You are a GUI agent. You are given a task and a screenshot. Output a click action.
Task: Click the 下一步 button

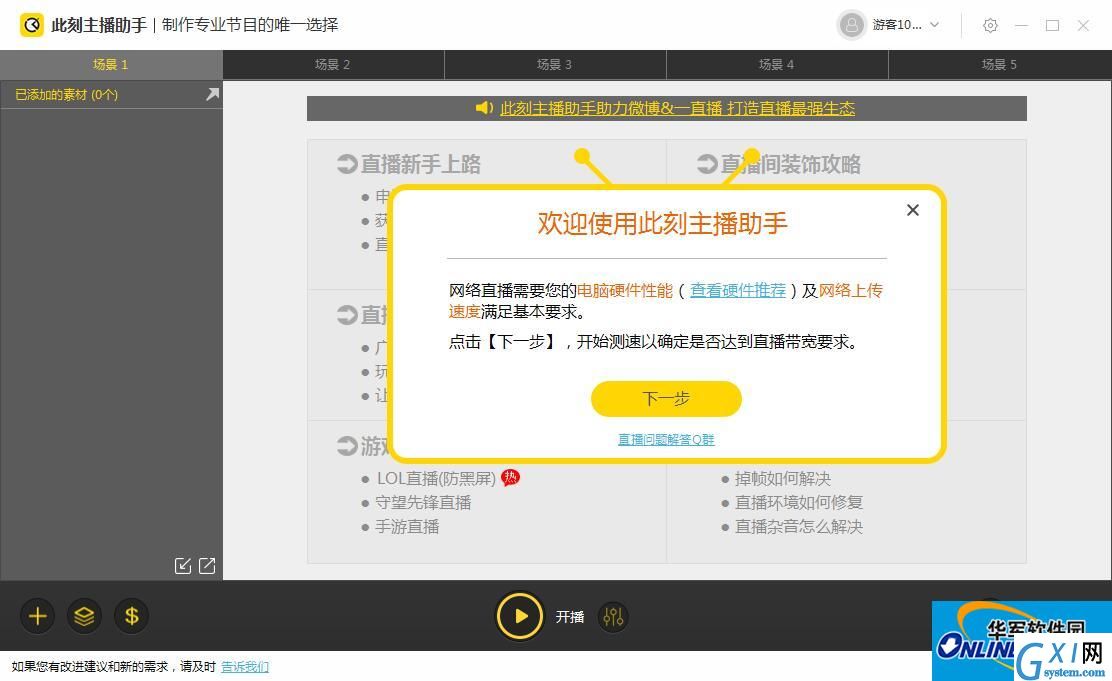click(x=667, y=399)
